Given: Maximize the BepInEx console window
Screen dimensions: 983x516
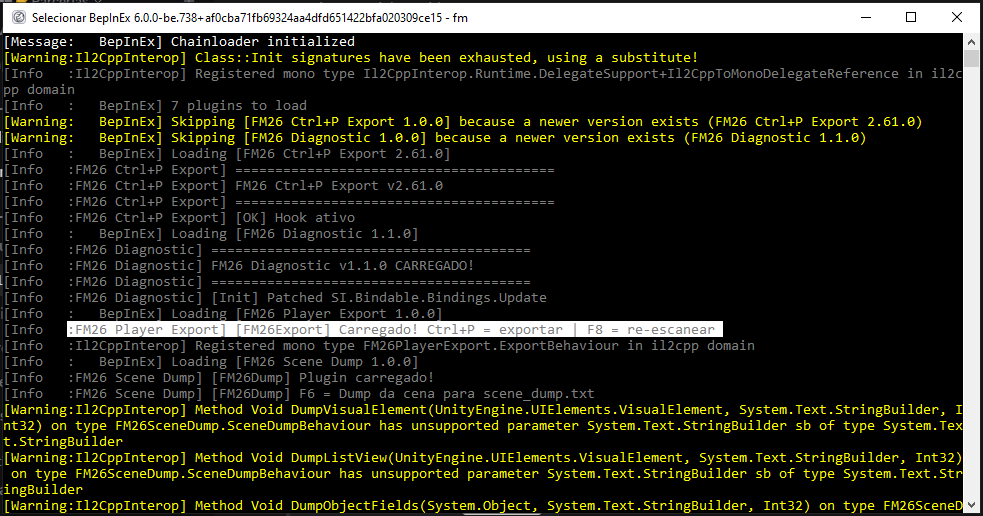Looking at the screenshot, I should [x=911, y=18].
